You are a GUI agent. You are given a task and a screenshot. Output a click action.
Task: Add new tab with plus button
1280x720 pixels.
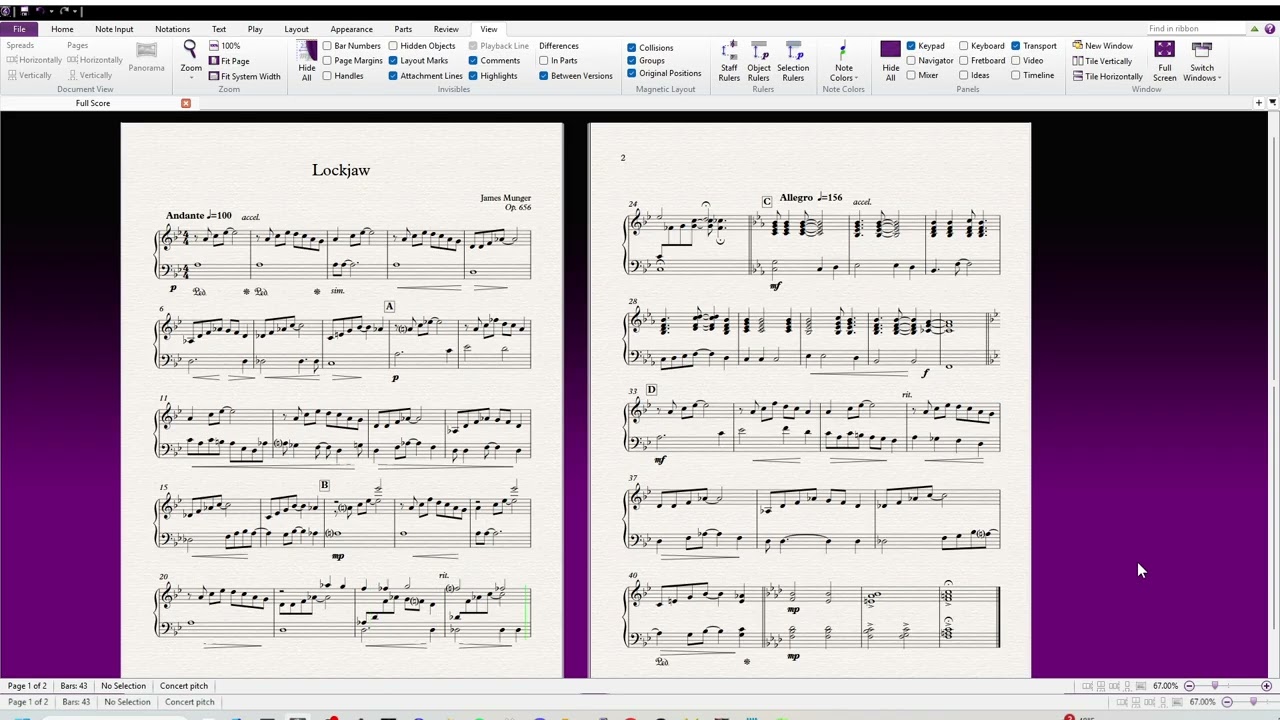pyautogui.click(x=1259, y=103)
